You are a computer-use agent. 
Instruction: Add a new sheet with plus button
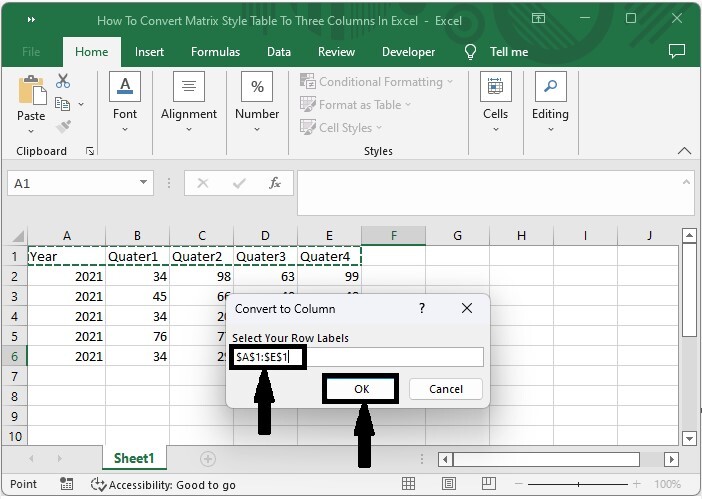point(208,458)
